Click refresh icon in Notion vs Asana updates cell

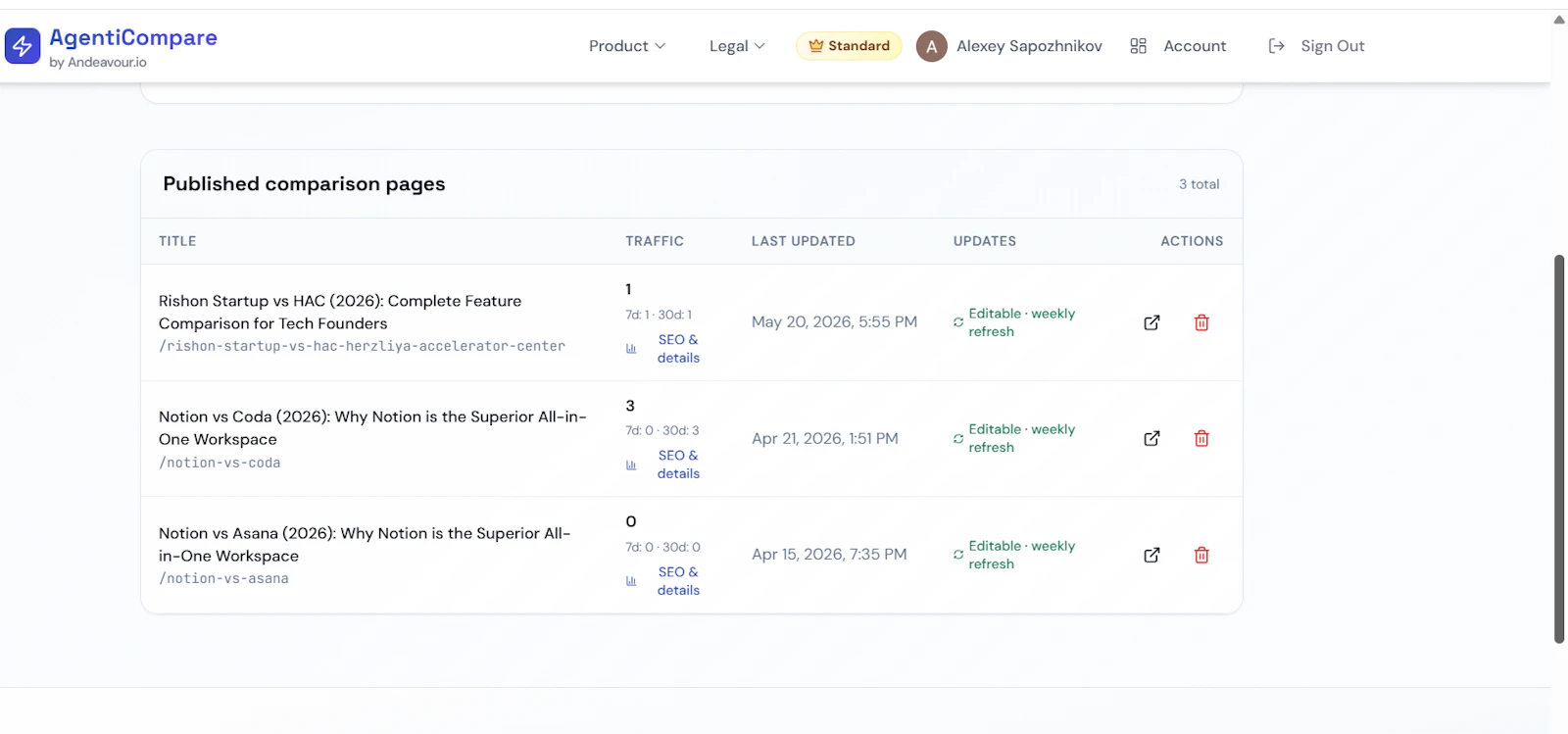(958, 555)
